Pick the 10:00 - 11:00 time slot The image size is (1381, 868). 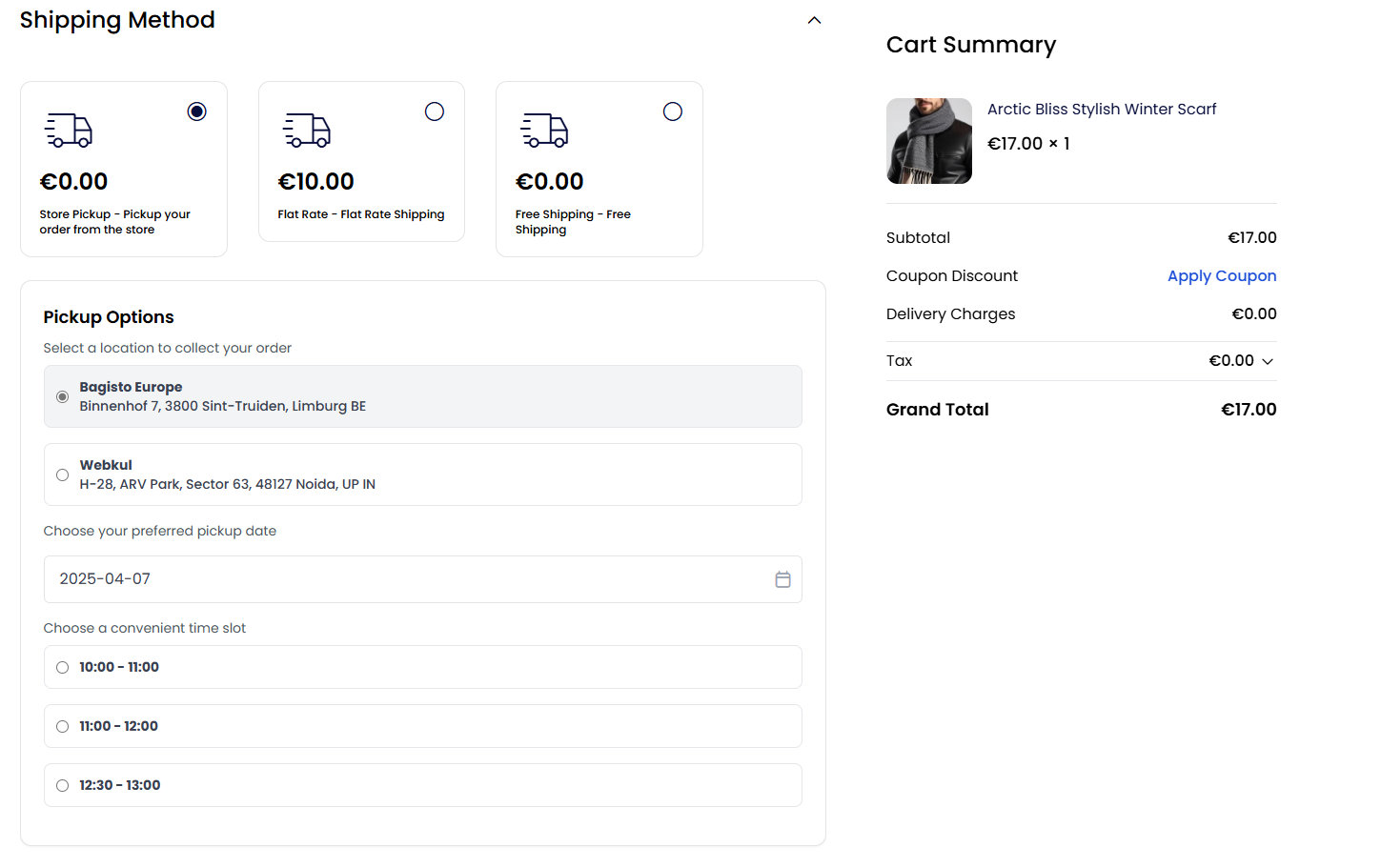point(63,667)
